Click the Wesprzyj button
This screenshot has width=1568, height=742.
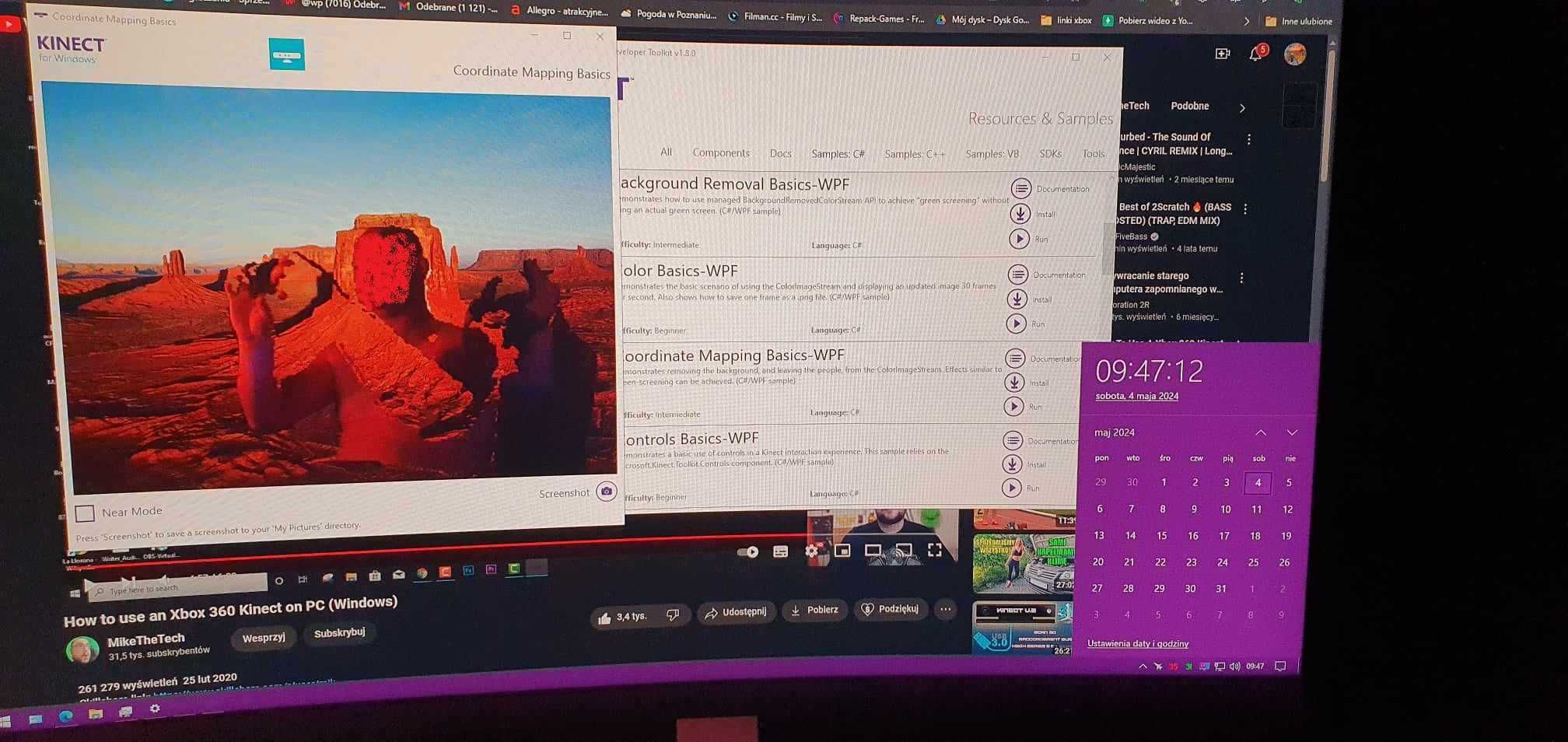(264, 638)
